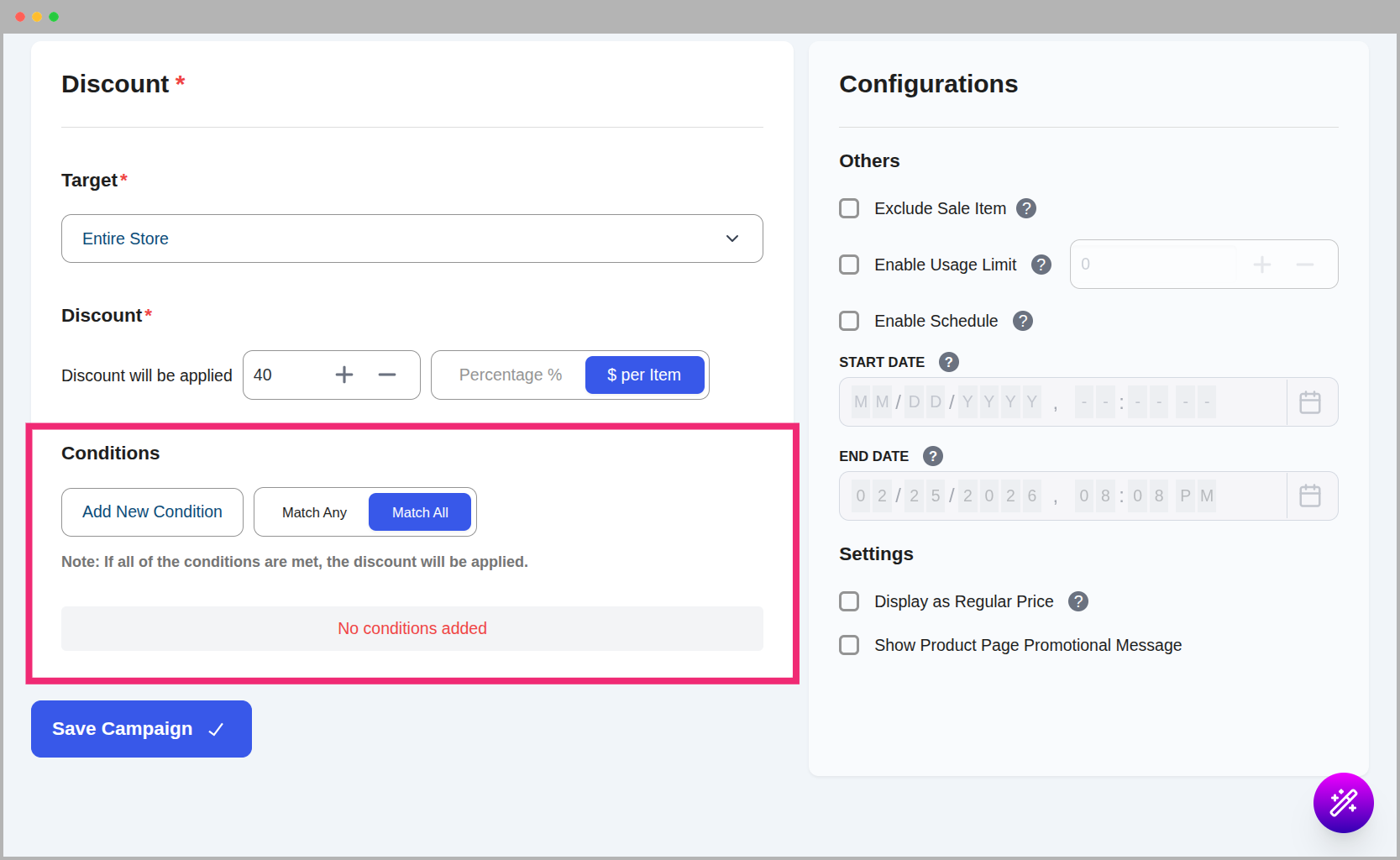Select the Percentage % discount type
The height and width of the screenshot is (860, 1400).
coord(509,375)
